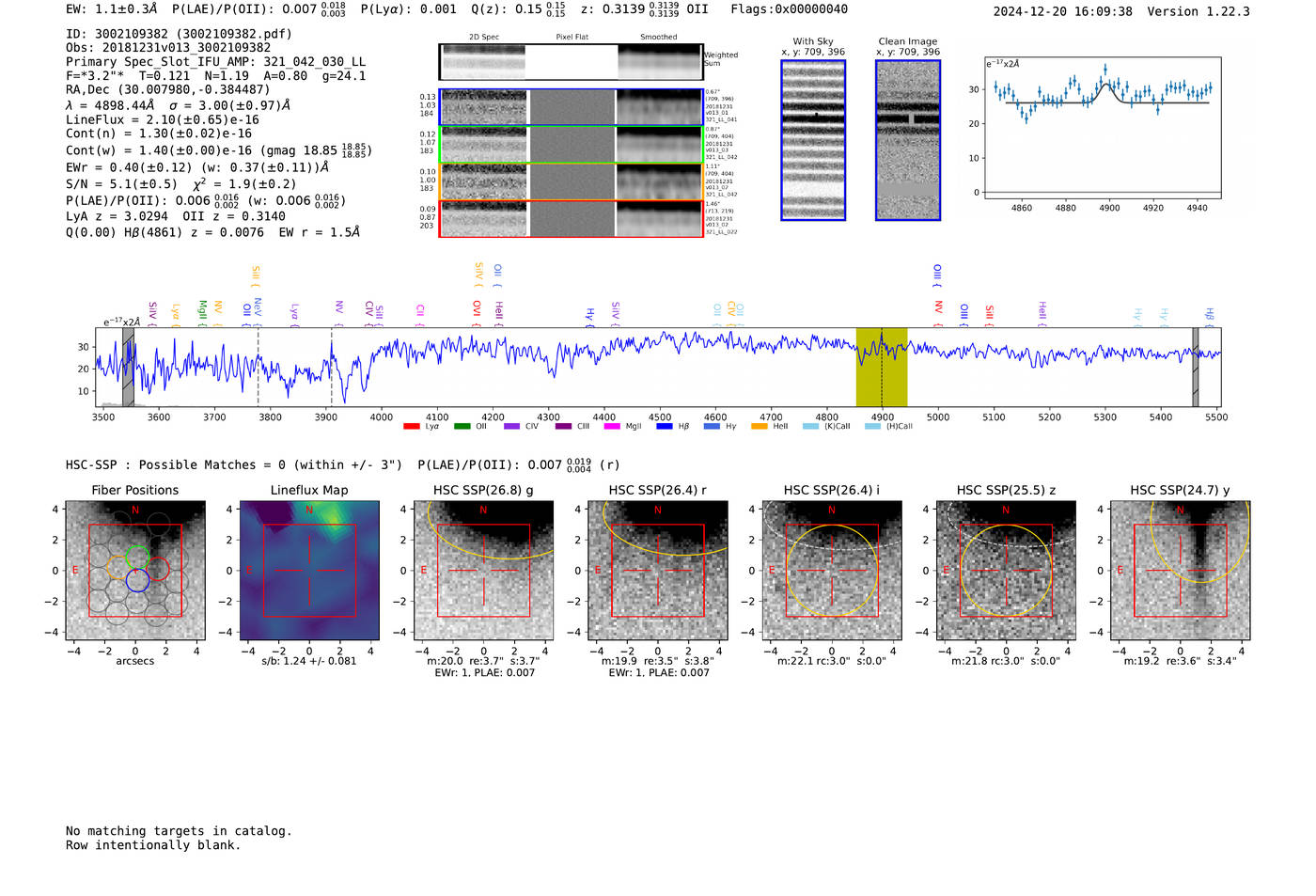Click the 'RA,Dec (30.007980,-0.384487)' coordinates

tap(167, 90)
